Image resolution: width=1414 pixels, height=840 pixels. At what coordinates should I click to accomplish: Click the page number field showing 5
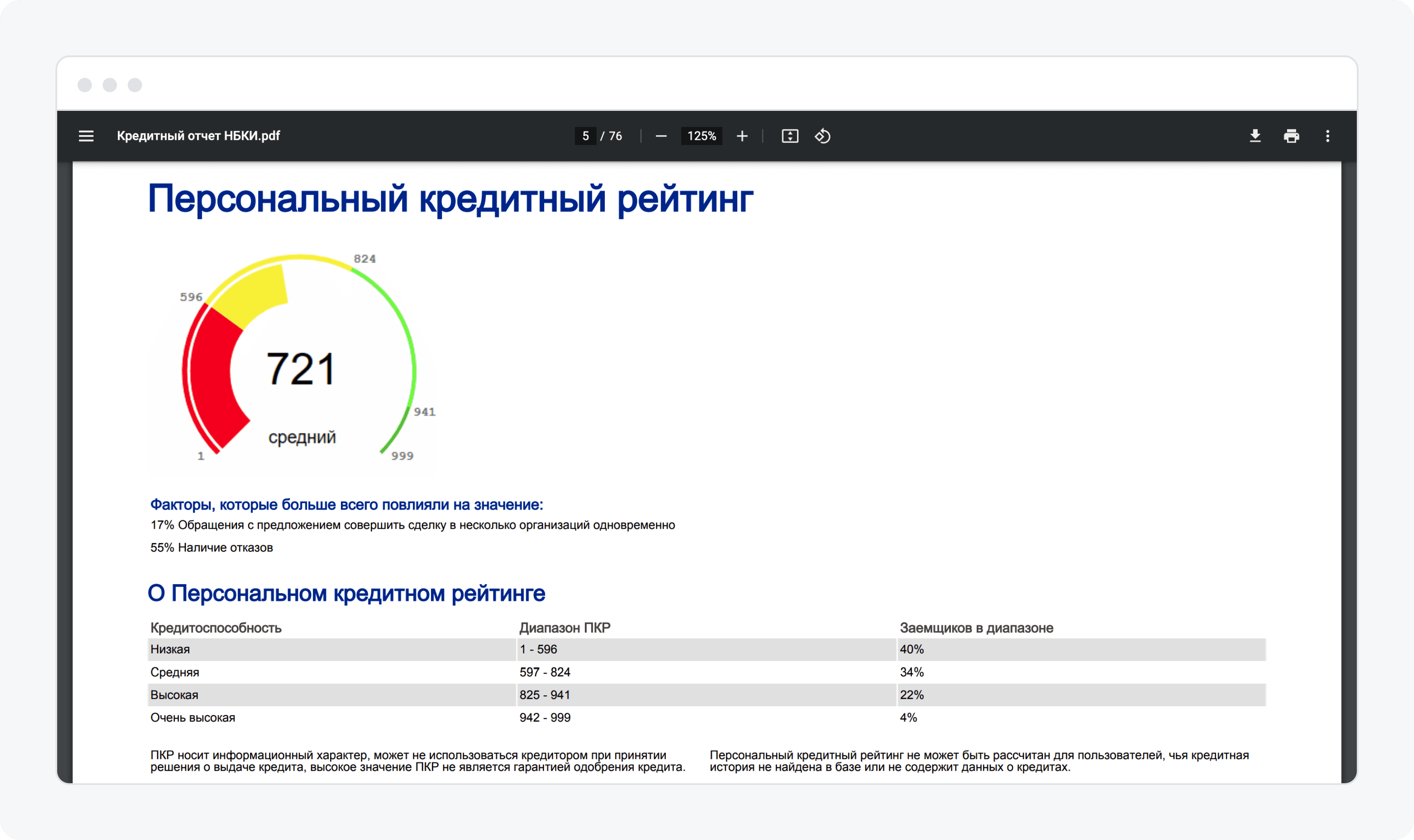tap(585, 136)
